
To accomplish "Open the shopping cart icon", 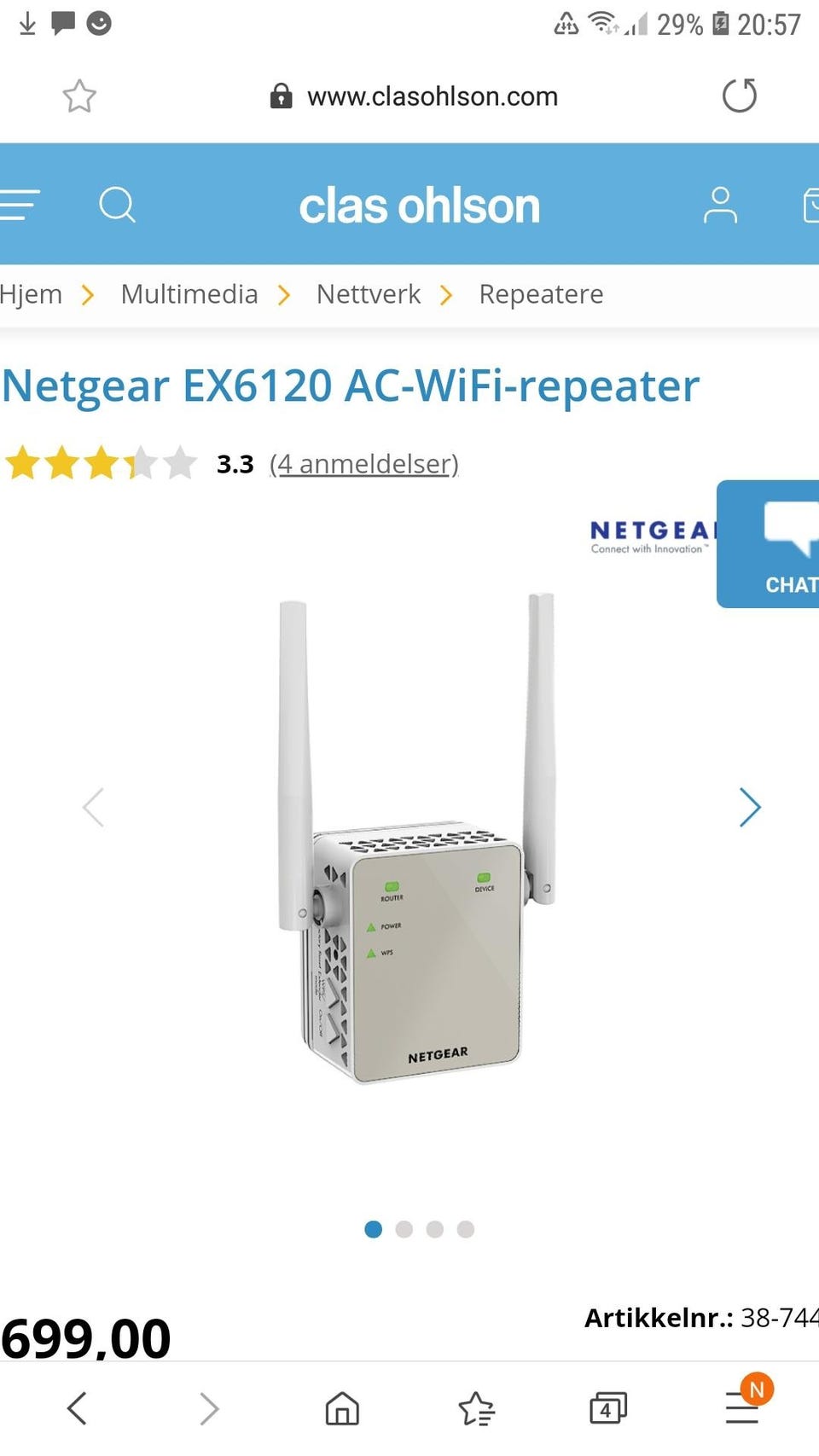I will pos(810,206).
